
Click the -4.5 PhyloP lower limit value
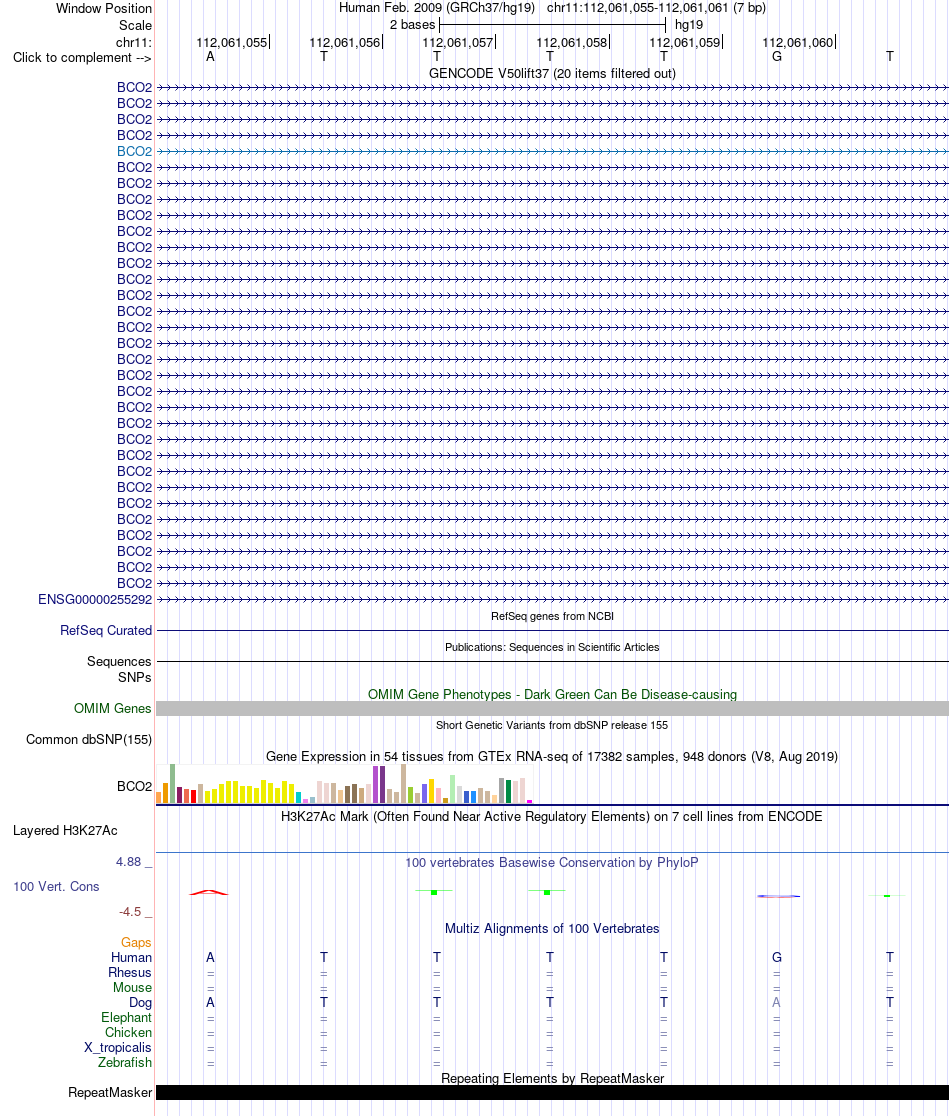click(x=130, y=912)
